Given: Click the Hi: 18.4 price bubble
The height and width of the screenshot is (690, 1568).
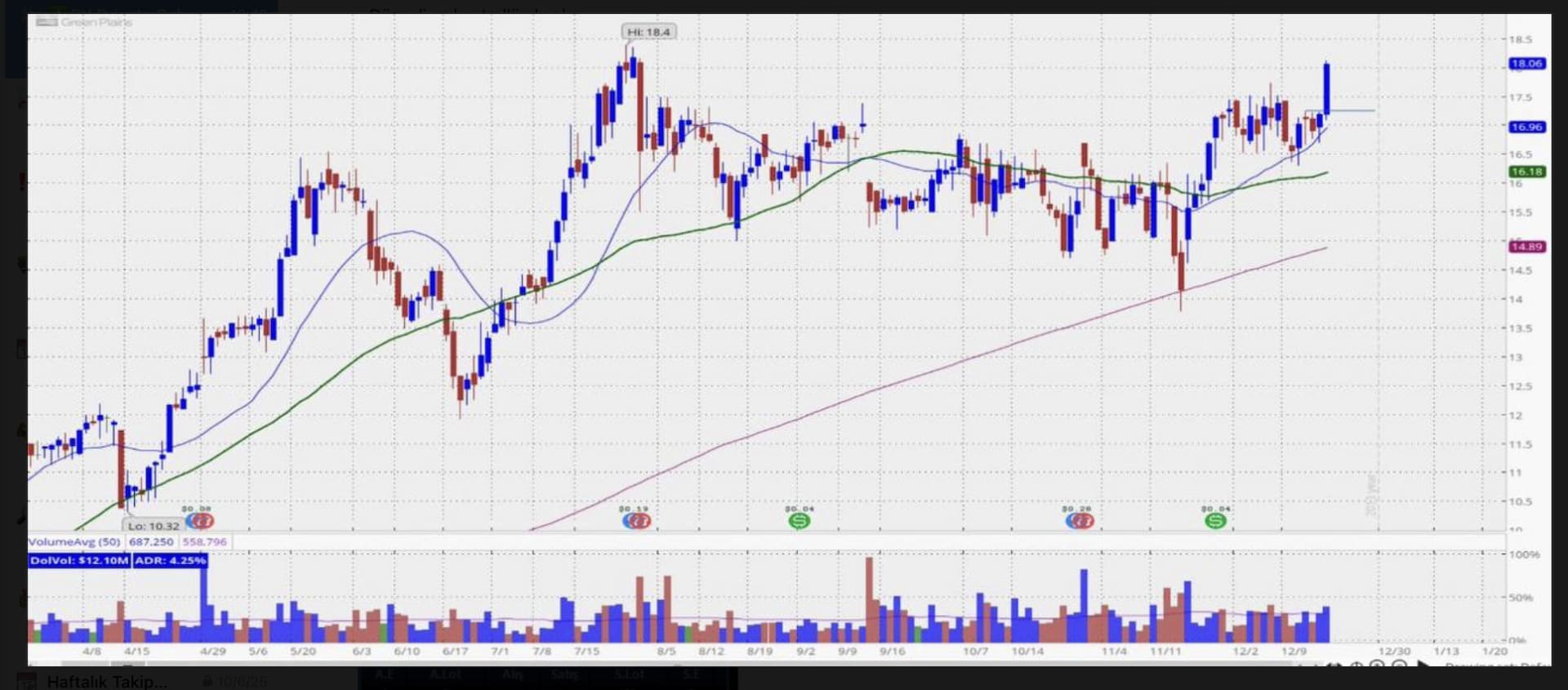Looking at the screenshot, I should pyautogui.click(x=648, y=32).
